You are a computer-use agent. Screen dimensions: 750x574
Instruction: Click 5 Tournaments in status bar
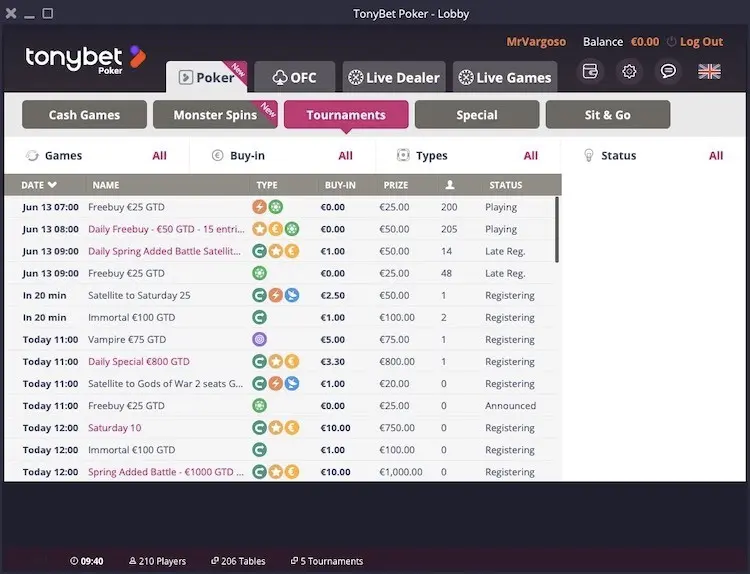click(327, 561)
